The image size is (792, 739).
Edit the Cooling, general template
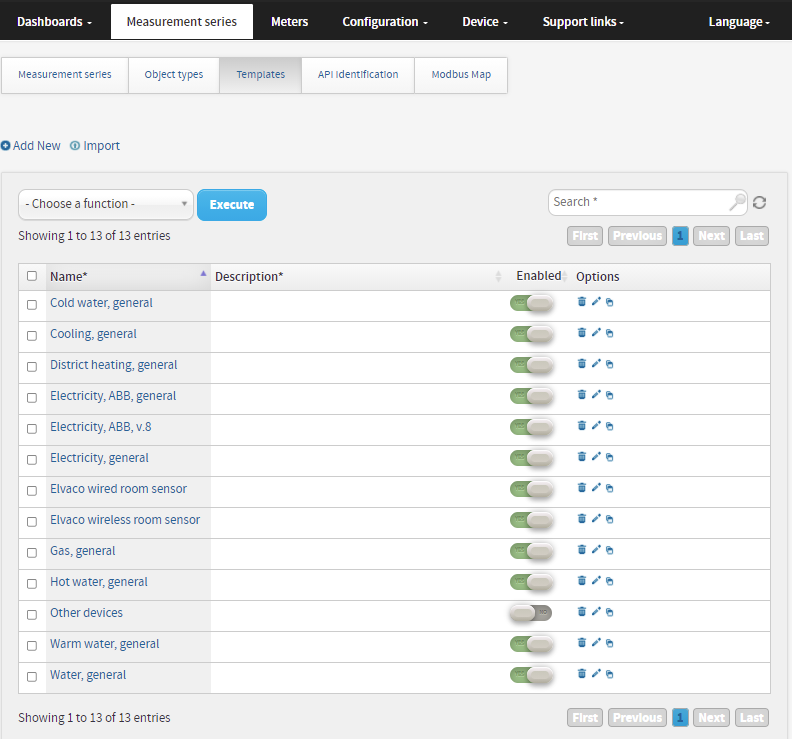point(596,332)
